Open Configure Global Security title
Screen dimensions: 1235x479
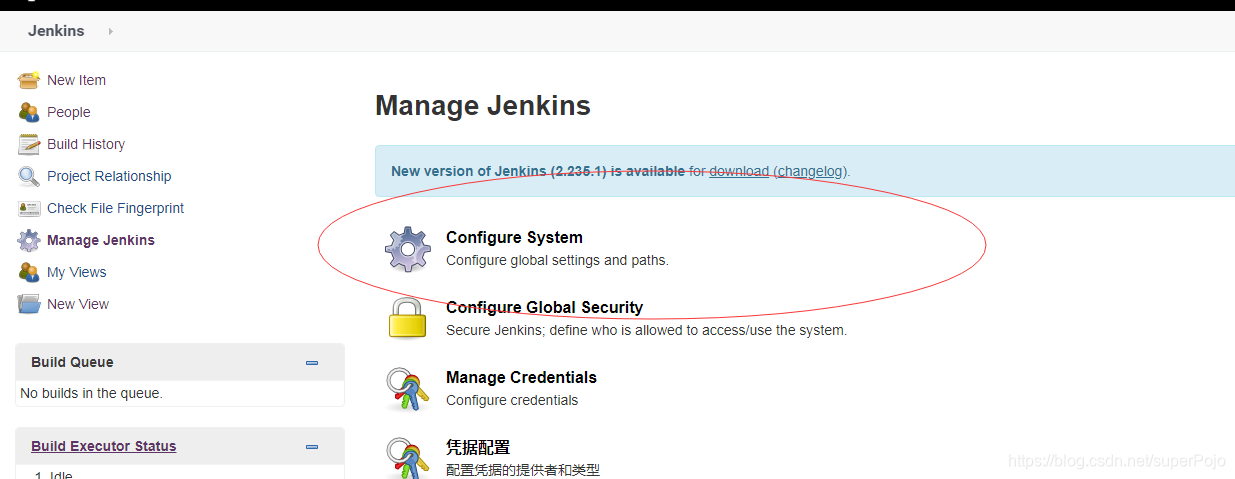pos(544,307)
